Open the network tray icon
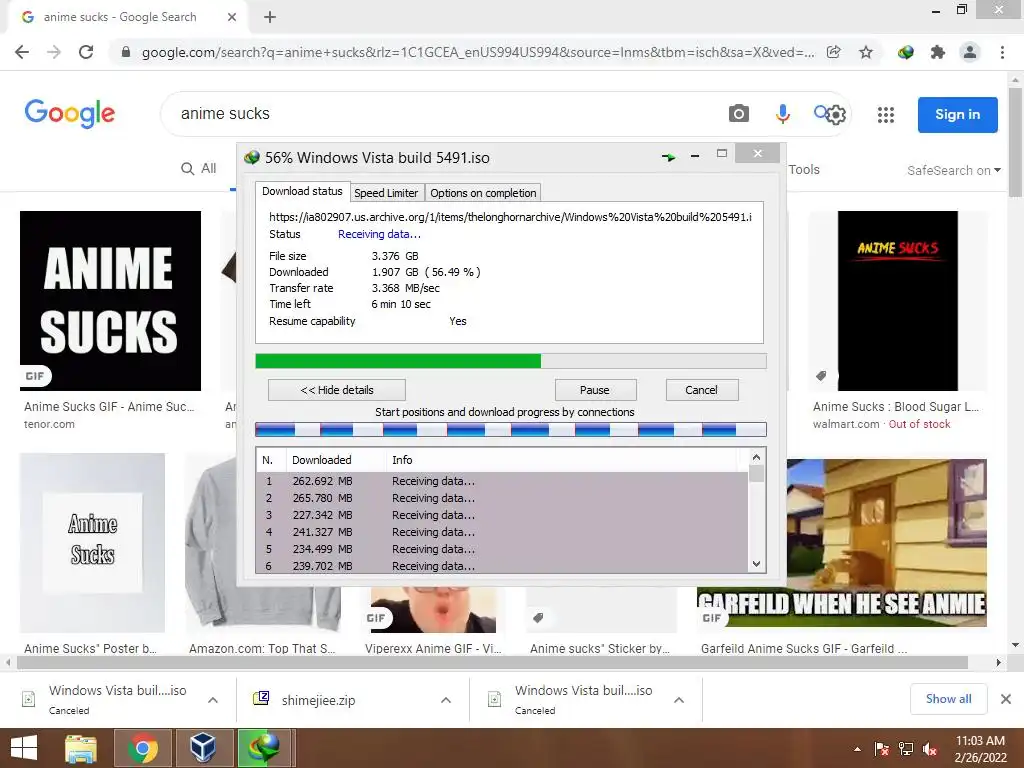 click(906, 749)
